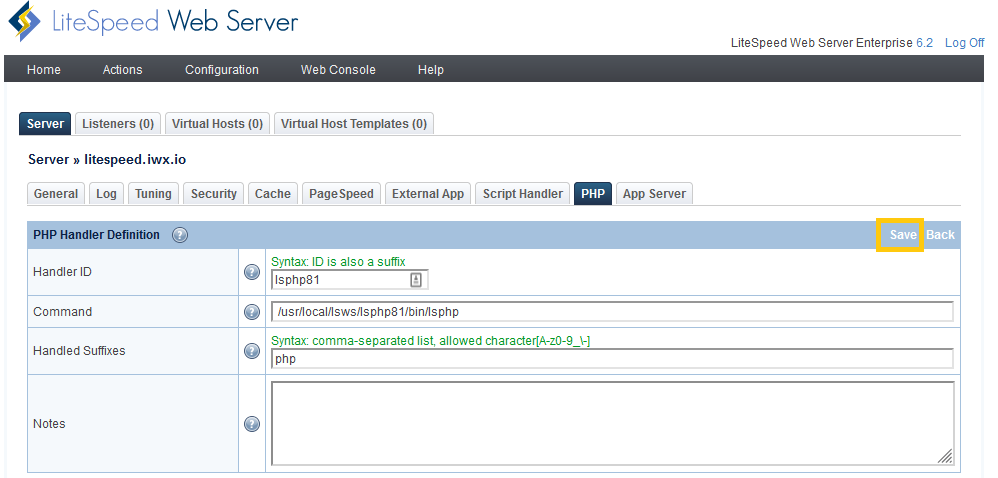Focus the Handled Suffixes input field
Viewport: 998px width, 478px height.
point(612,359)
